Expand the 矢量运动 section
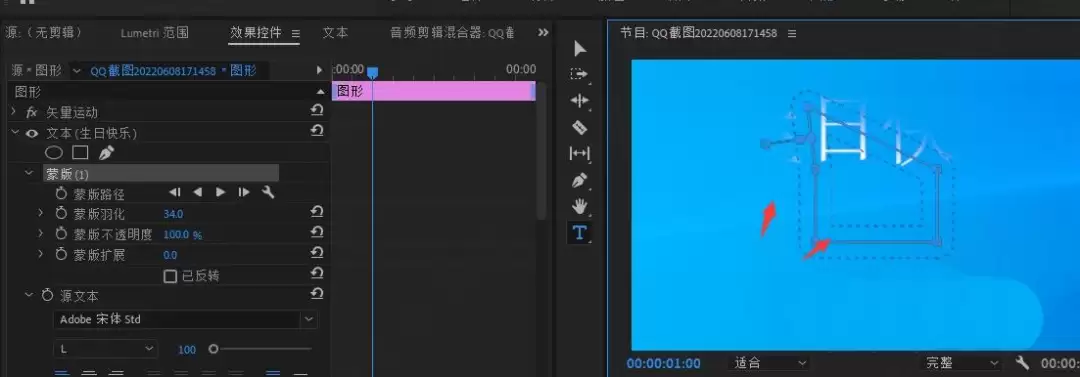Viewport: 1080px width, 377px height. click(14, 112)
